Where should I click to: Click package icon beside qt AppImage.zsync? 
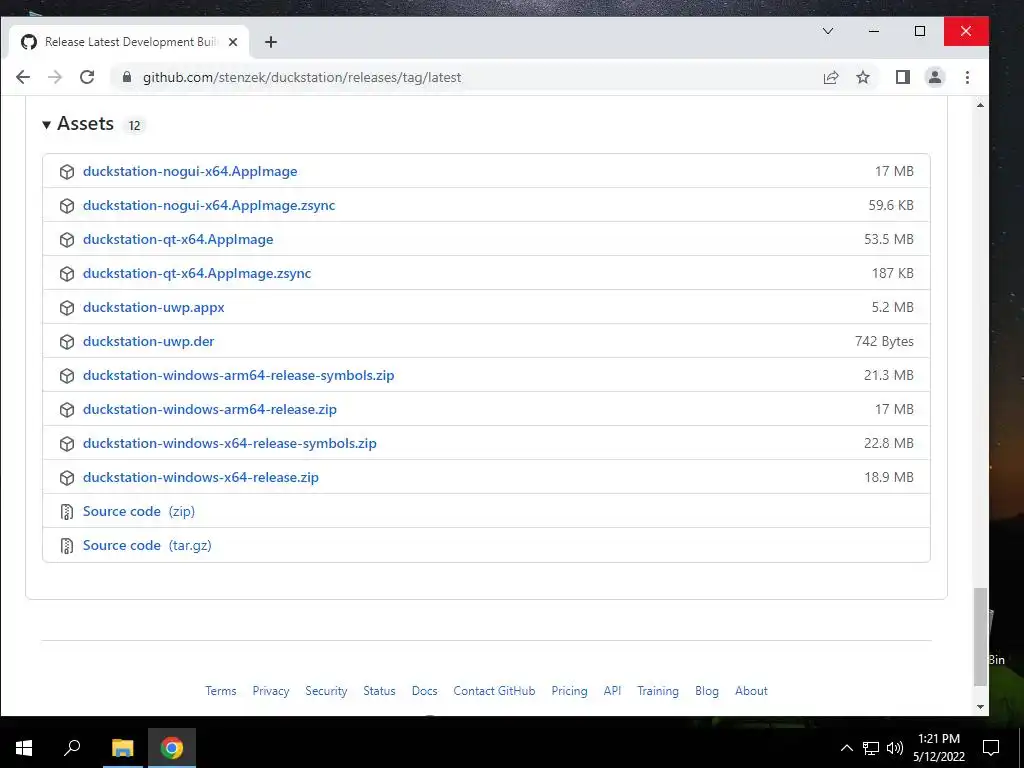pyautogui.click(x=67, y=274)
